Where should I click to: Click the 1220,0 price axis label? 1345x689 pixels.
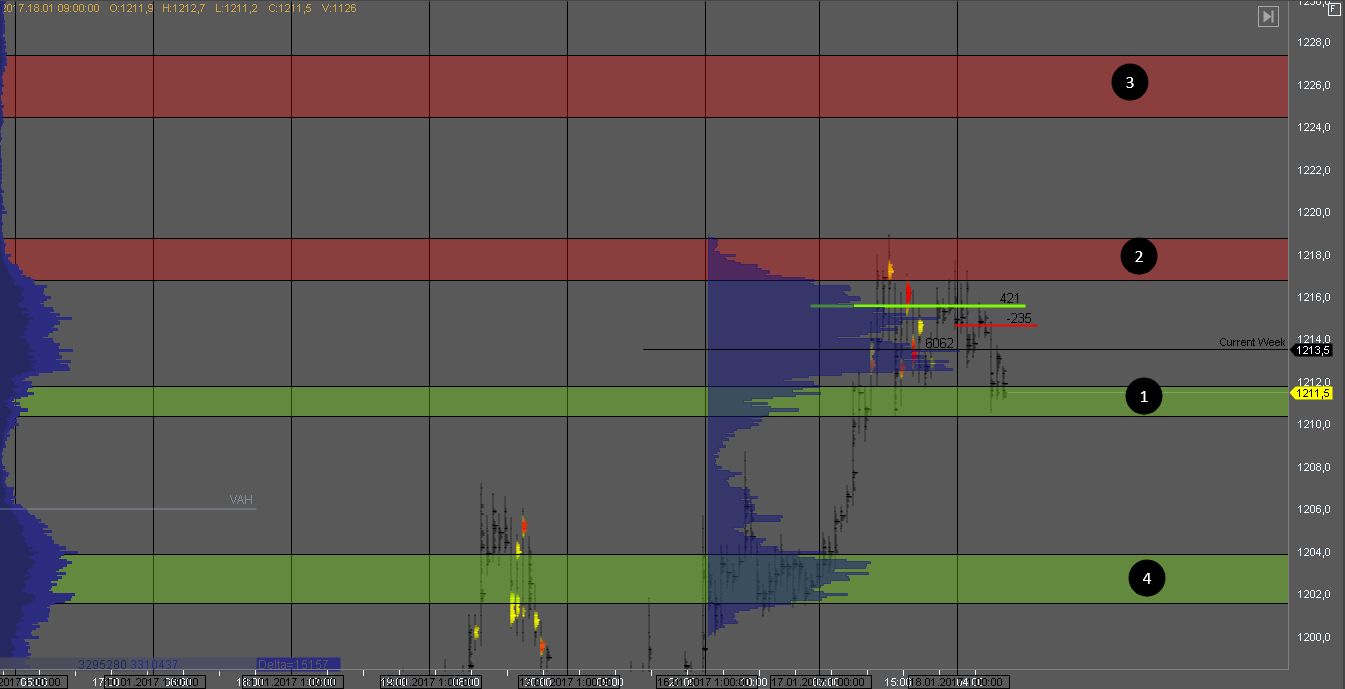pos(1312,212)
